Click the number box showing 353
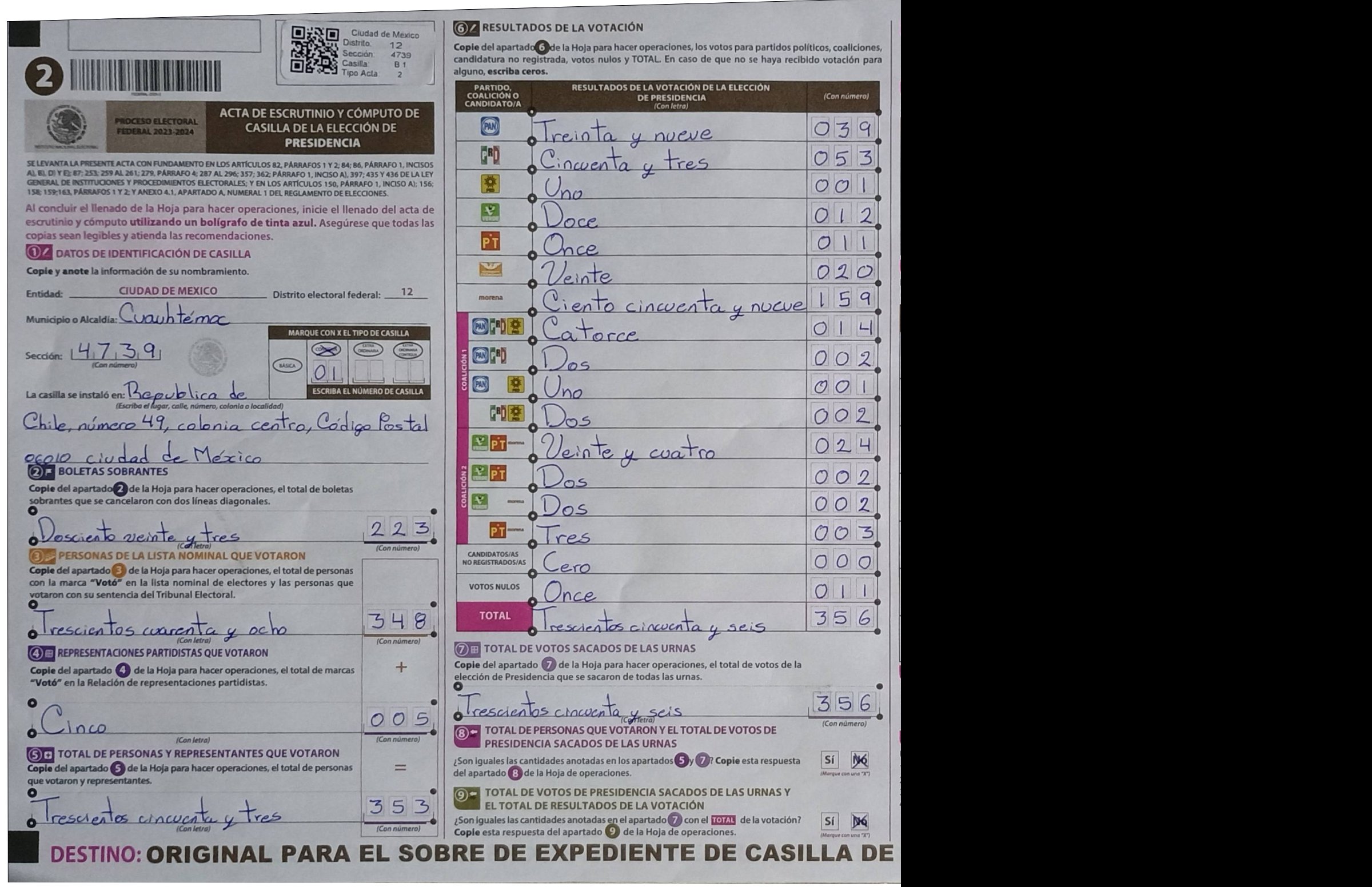This screenshot has width=1372, height=887. [x=398, y=808]
